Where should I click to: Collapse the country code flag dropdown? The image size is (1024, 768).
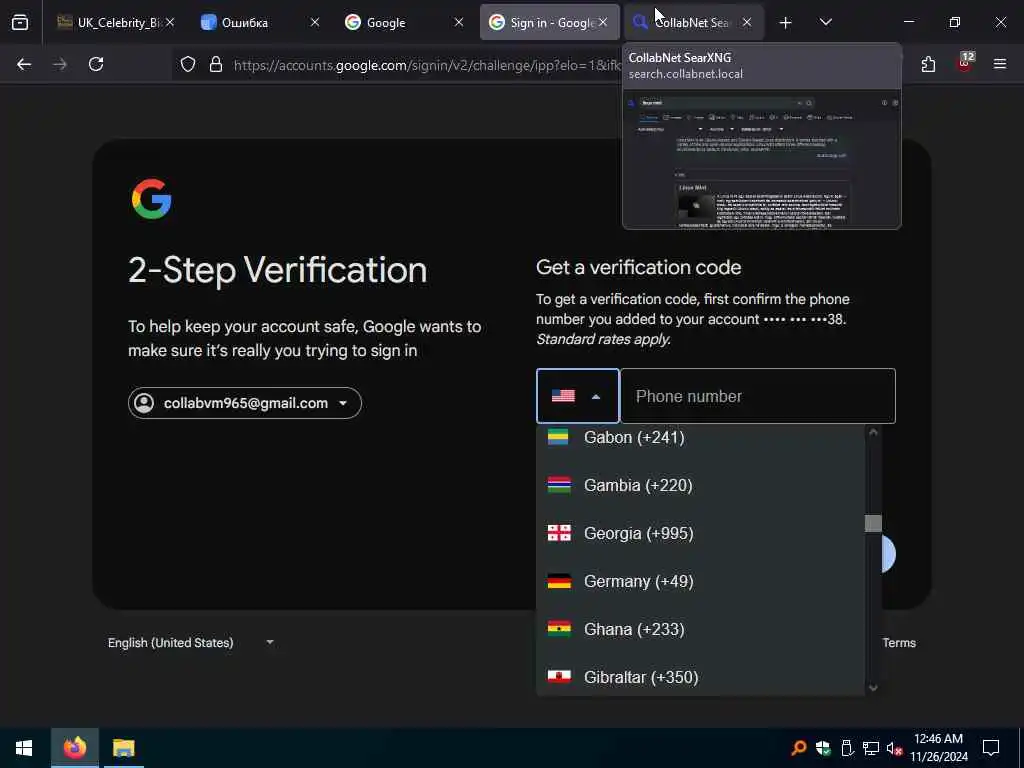click(577, 396)
